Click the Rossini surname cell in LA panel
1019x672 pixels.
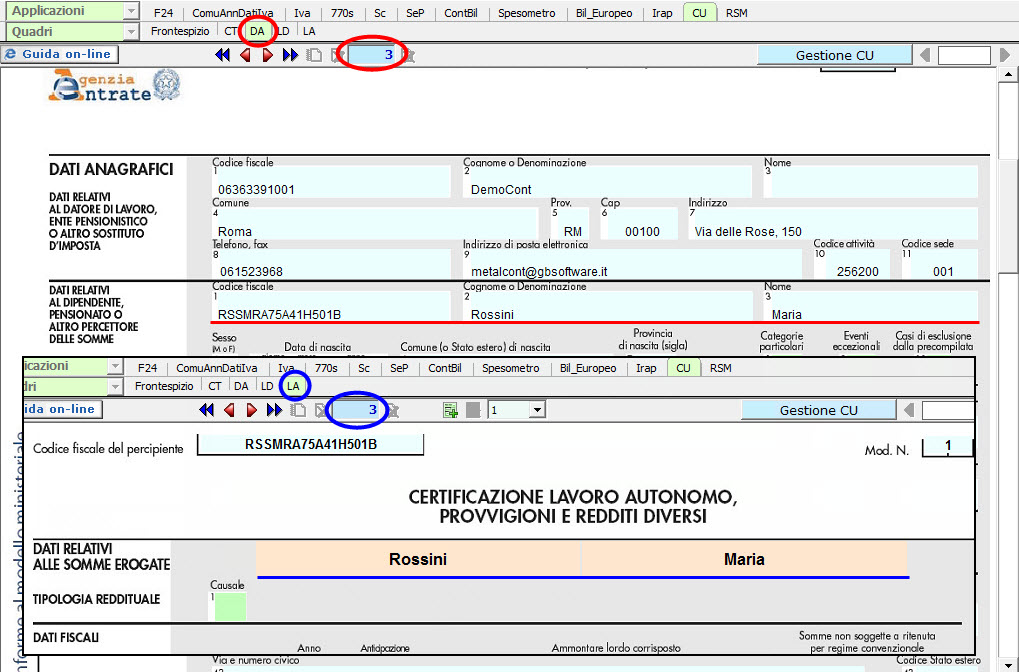click(418, 559)
